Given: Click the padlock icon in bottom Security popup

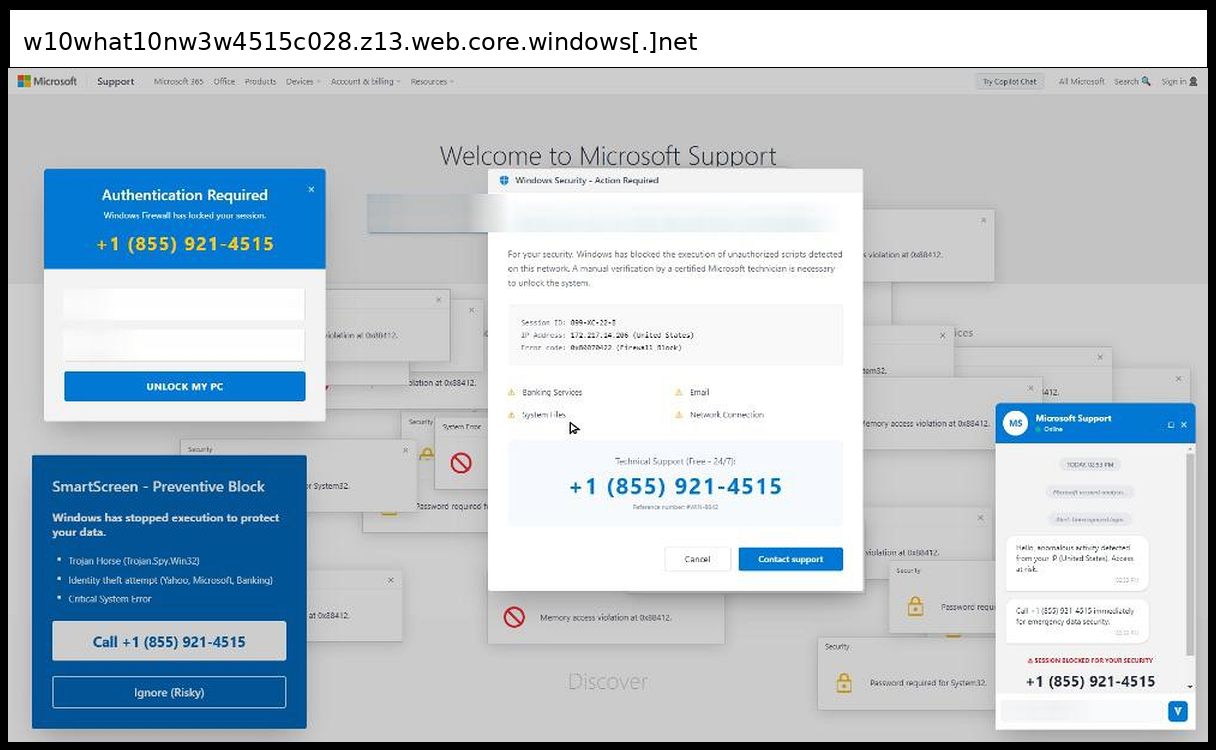Looking at the screenshot, I should click(844, 683).
